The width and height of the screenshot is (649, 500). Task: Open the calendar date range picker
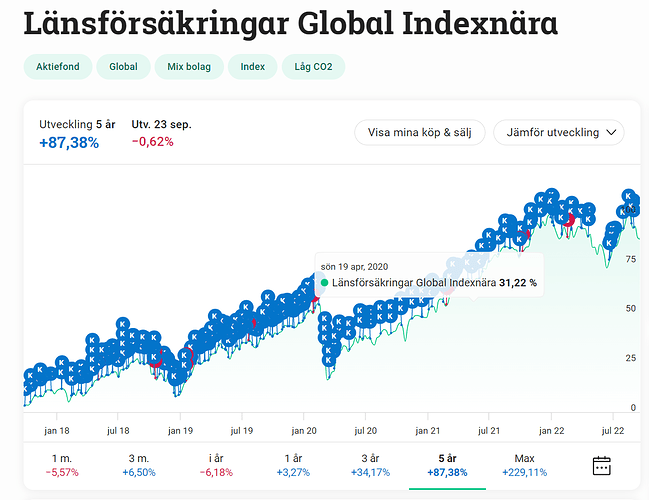tap(601, 465)
